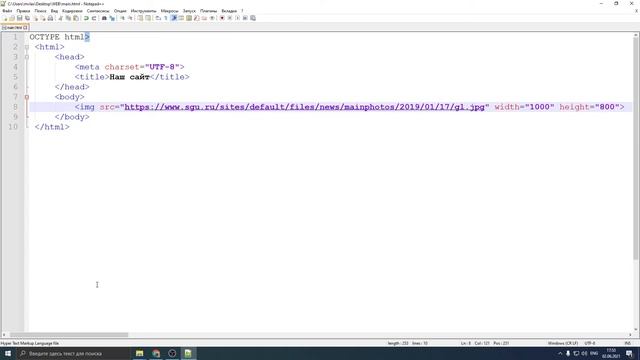Open the taskbar volume control icon
Viewport: 640px width, 360px height.
click(584, 353)
